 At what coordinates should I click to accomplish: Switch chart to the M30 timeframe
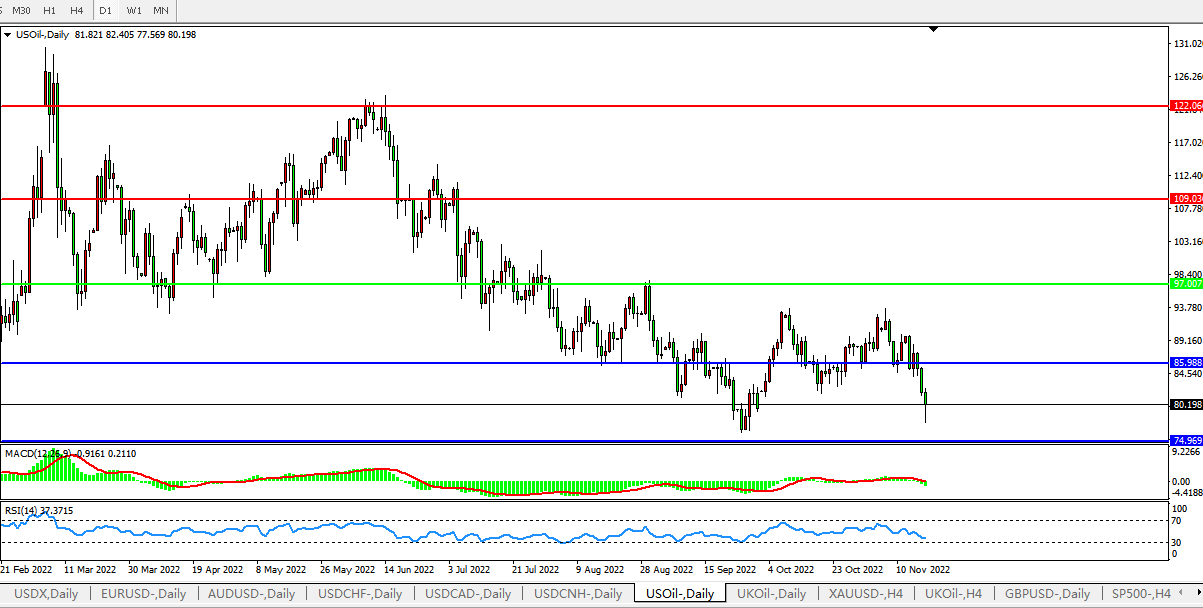pos(21,10)
